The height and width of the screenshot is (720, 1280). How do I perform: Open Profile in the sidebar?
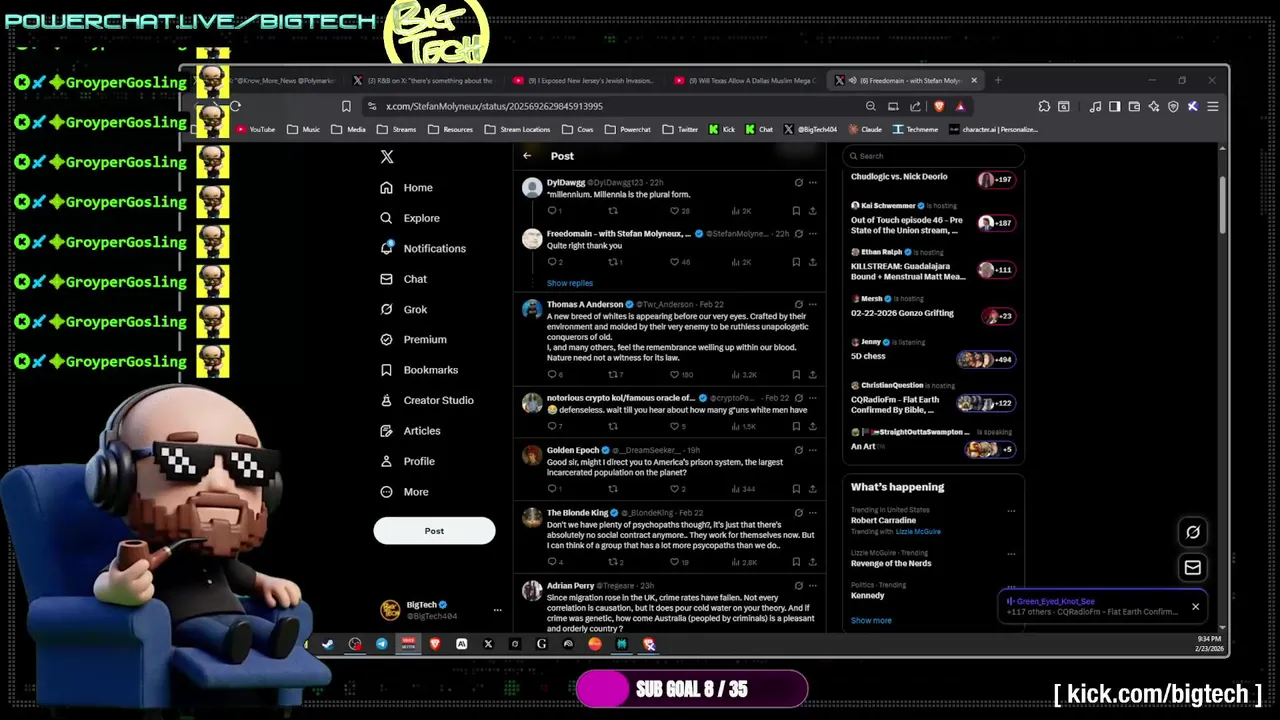[407, 461]
